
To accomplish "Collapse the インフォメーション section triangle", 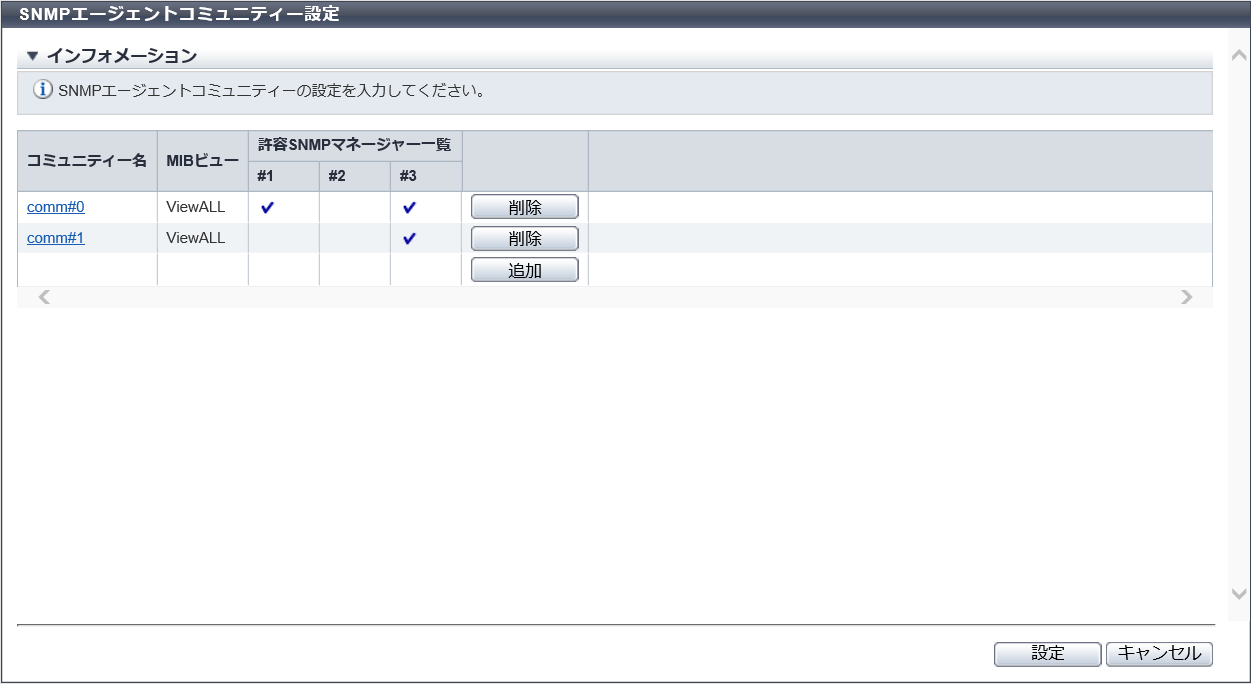I will tap(32, 56).
